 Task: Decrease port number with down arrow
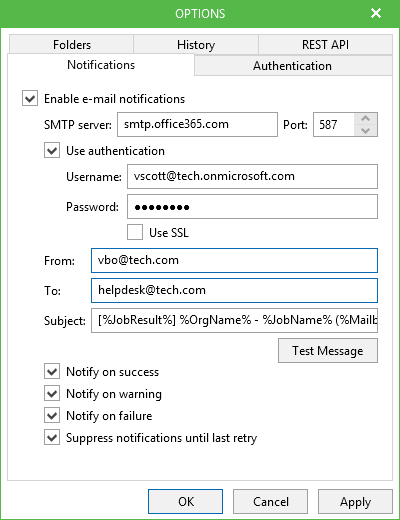point(366,130)
